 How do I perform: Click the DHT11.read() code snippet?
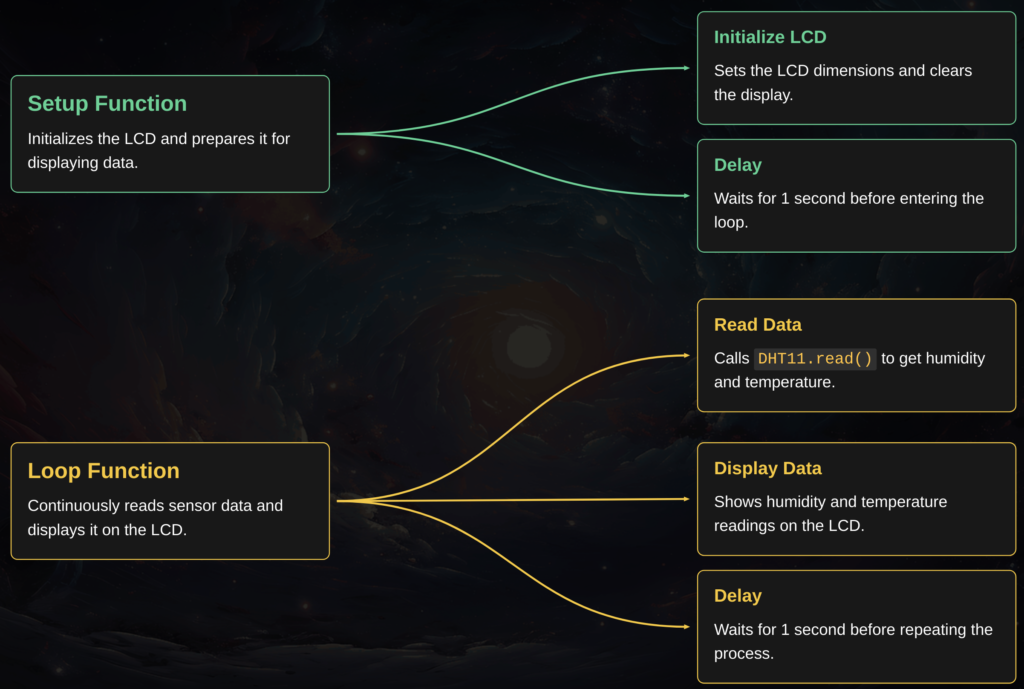(815, 359)
